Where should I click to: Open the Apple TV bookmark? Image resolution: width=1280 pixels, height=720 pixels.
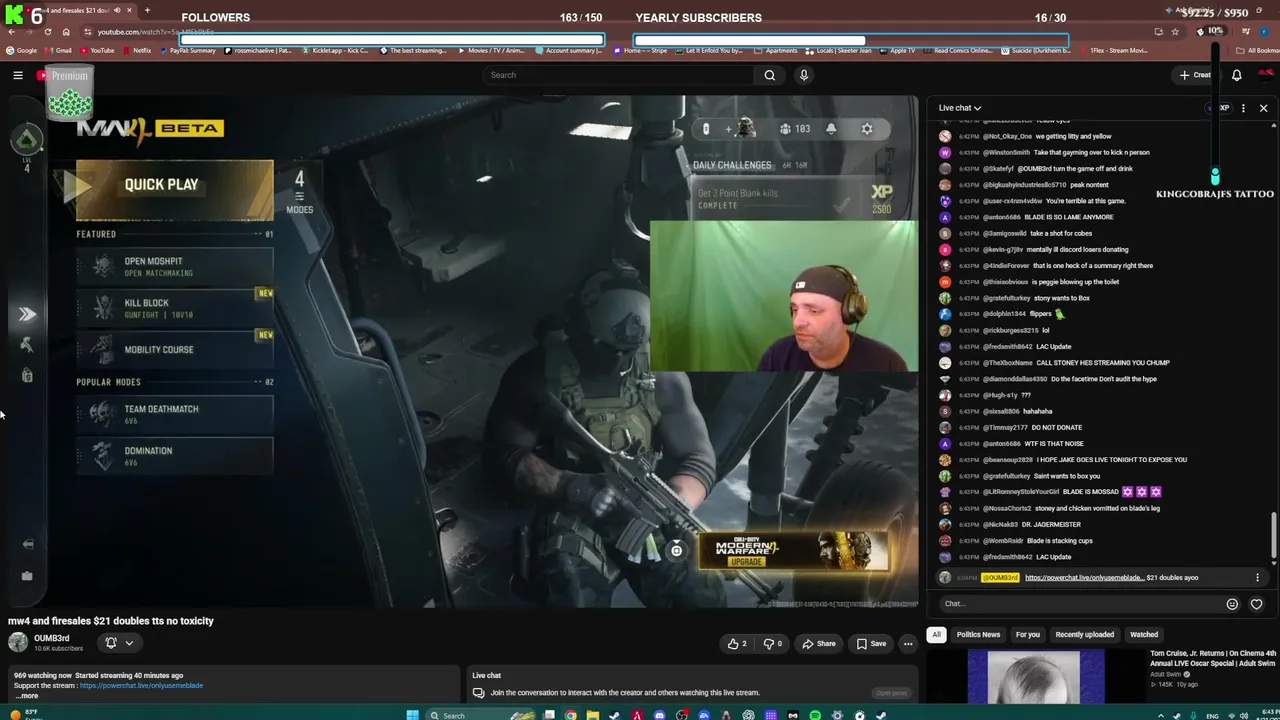pyautogui.click(x=897, y=50)
